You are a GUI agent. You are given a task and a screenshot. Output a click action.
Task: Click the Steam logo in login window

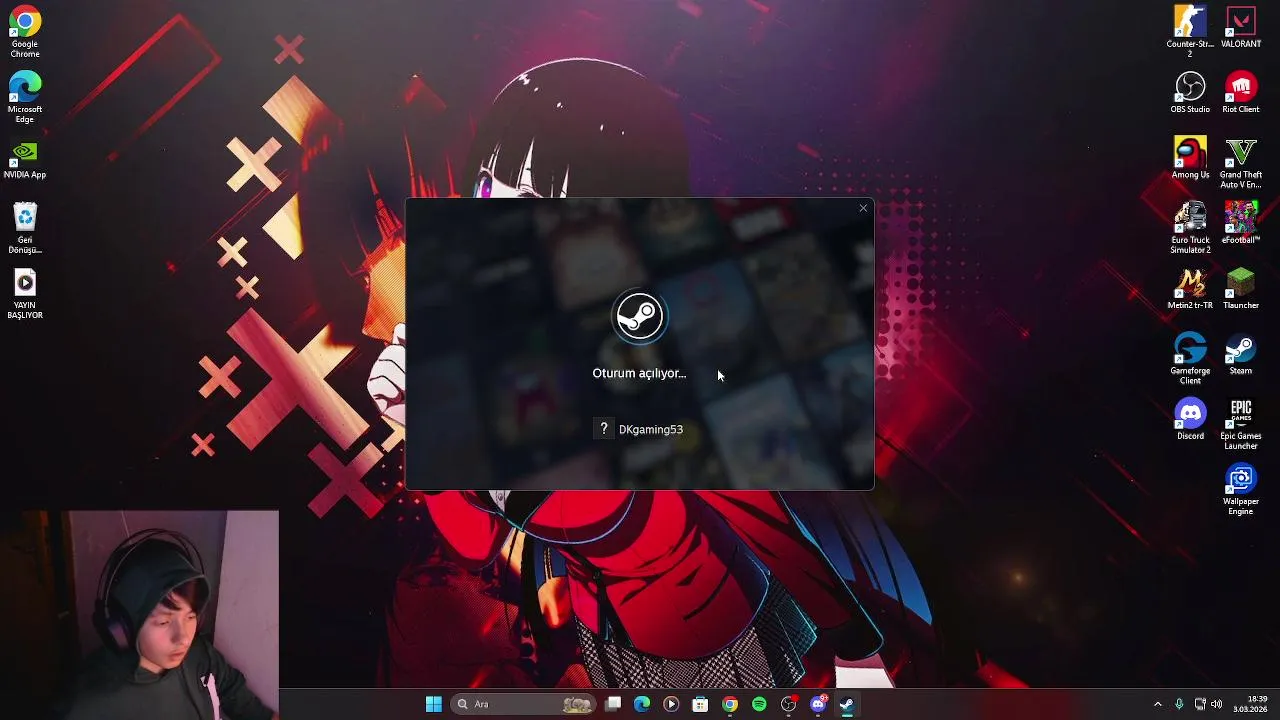click(639, 317)
